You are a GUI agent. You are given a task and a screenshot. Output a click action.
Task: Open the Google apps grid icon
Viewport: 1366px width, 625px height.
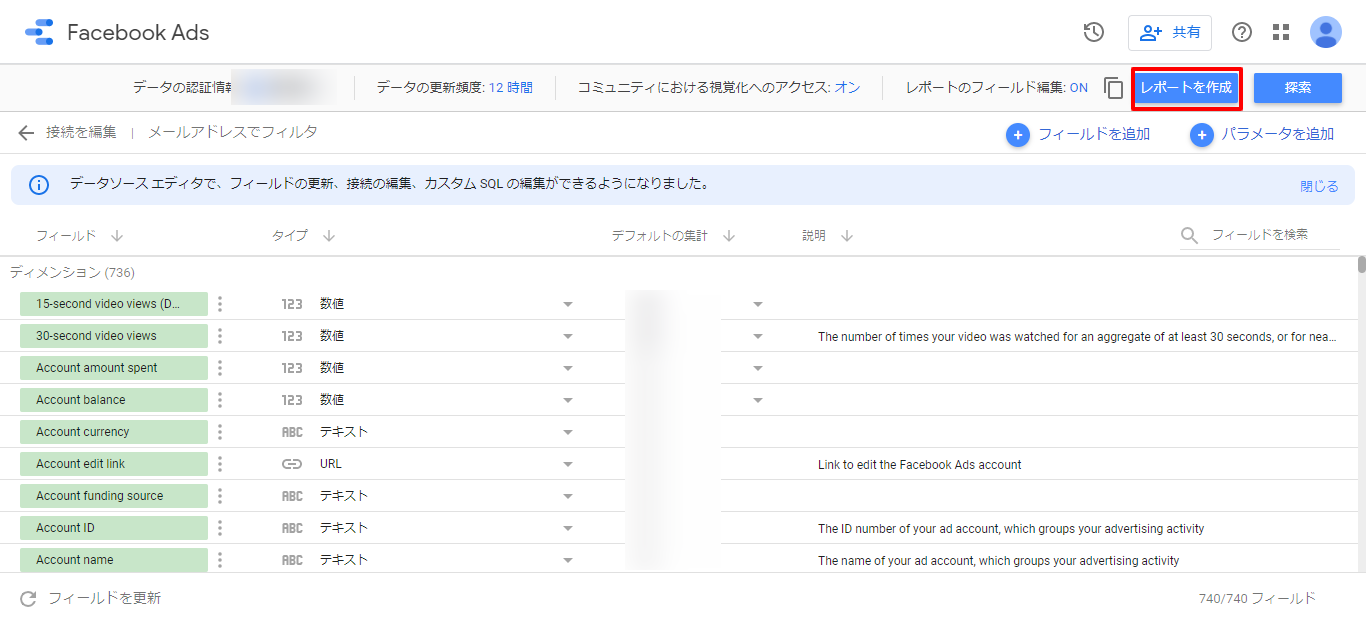click(x=1281, y=32)
